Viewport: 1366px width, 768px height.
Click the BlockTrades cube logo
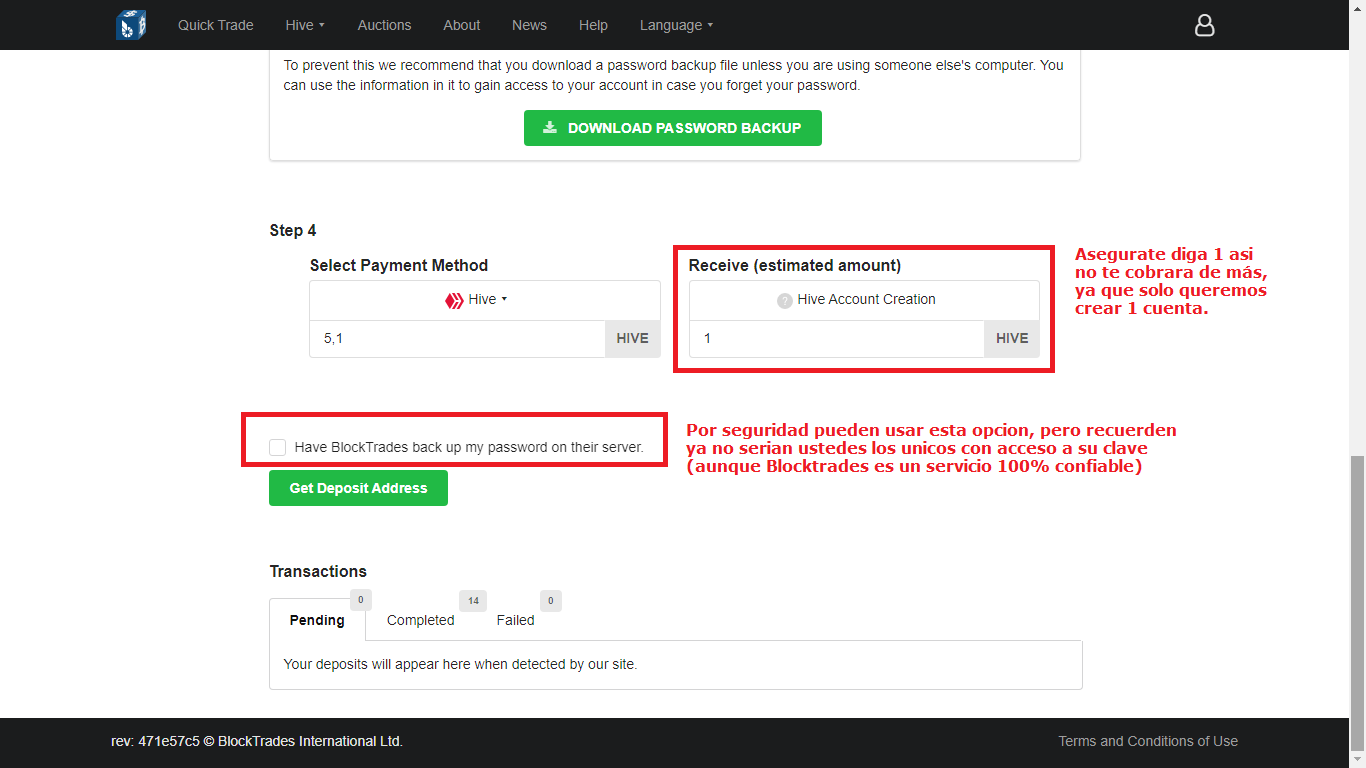pos(131,24)
